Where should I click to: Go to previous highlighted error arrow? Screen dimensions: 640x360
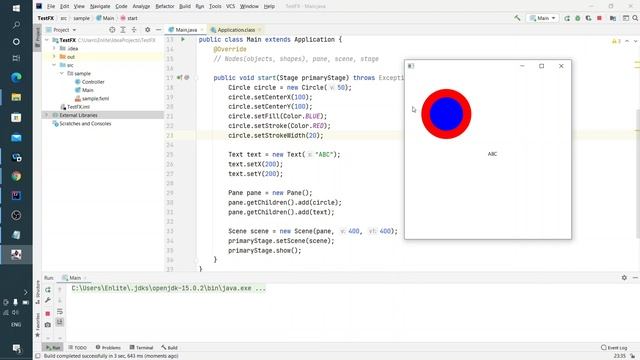(627, 41)
